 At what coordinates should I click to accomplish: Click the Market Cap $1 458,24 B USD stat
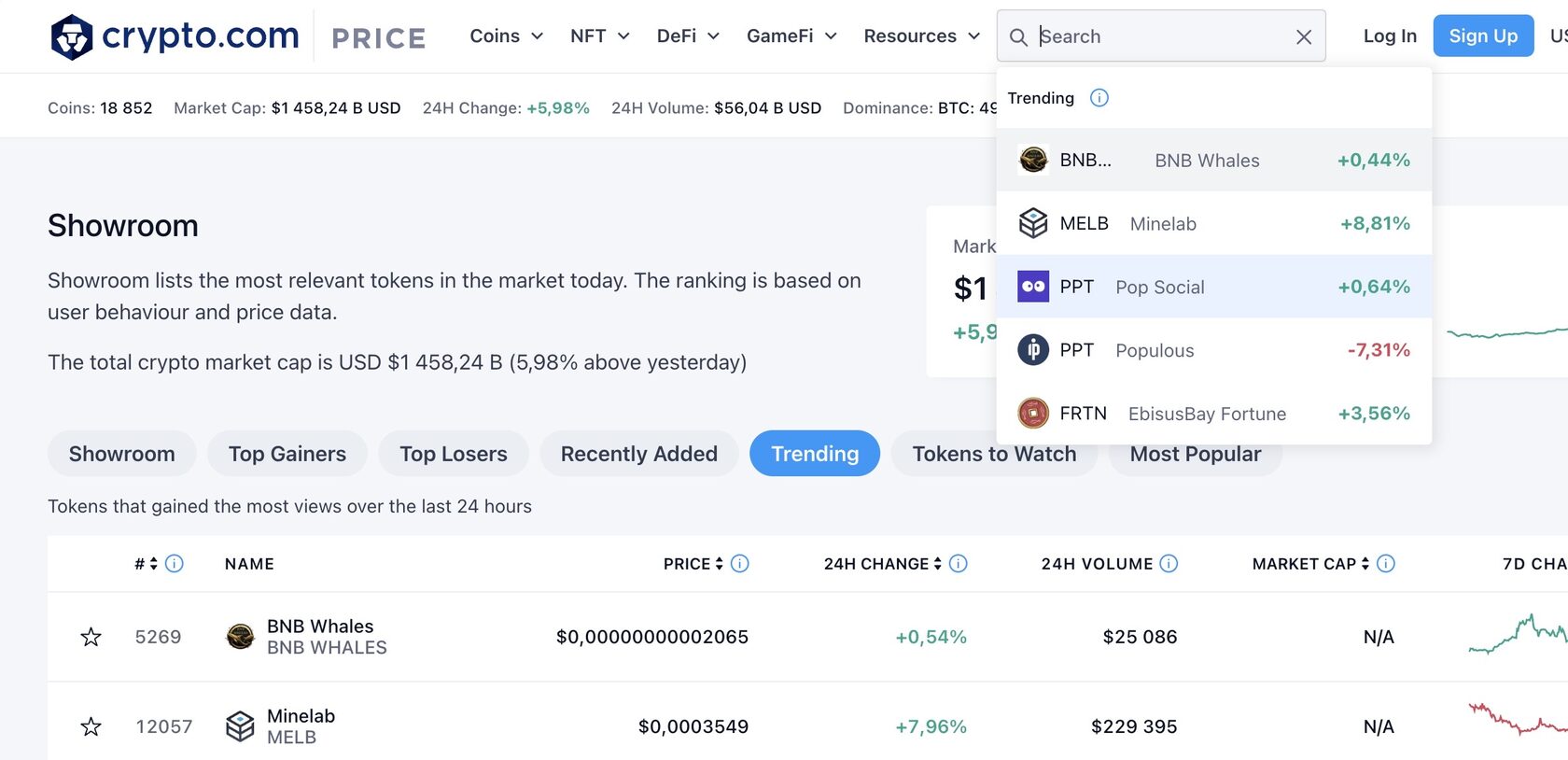pos(287,108)
